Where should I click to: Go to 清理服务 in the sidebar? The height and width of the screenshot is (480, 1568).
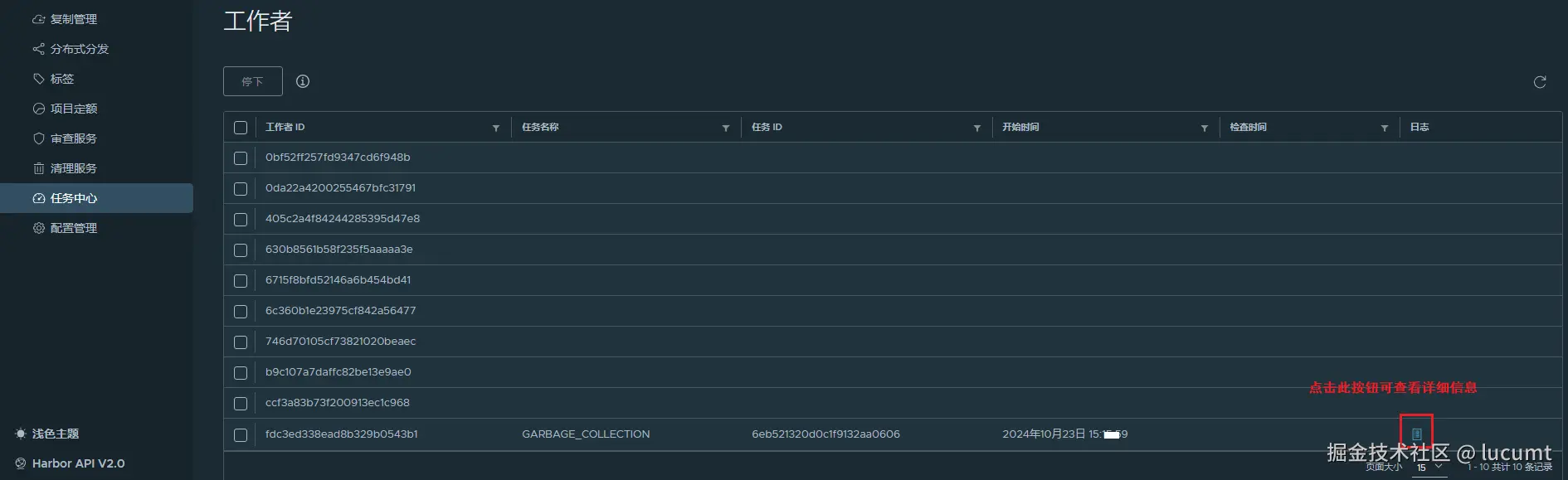(x=73, y=168)
